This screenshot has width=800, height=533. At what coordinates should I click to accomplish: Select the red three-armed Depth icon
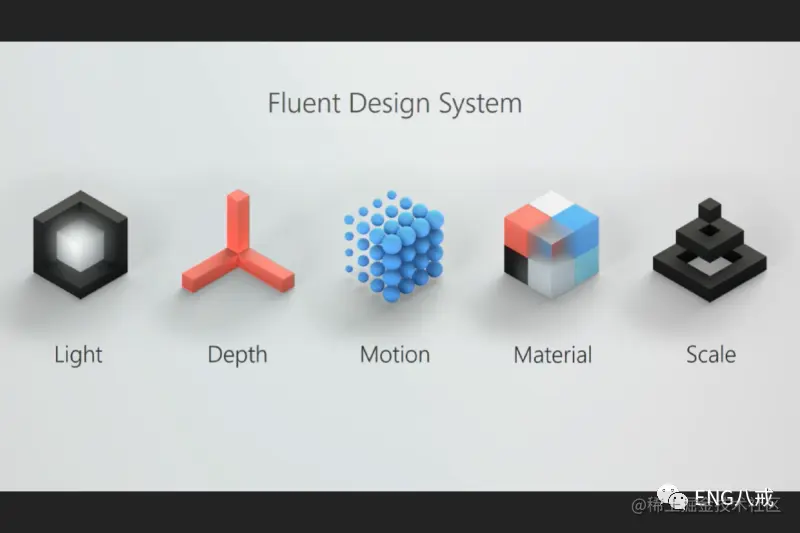click(x=238, y=241)
